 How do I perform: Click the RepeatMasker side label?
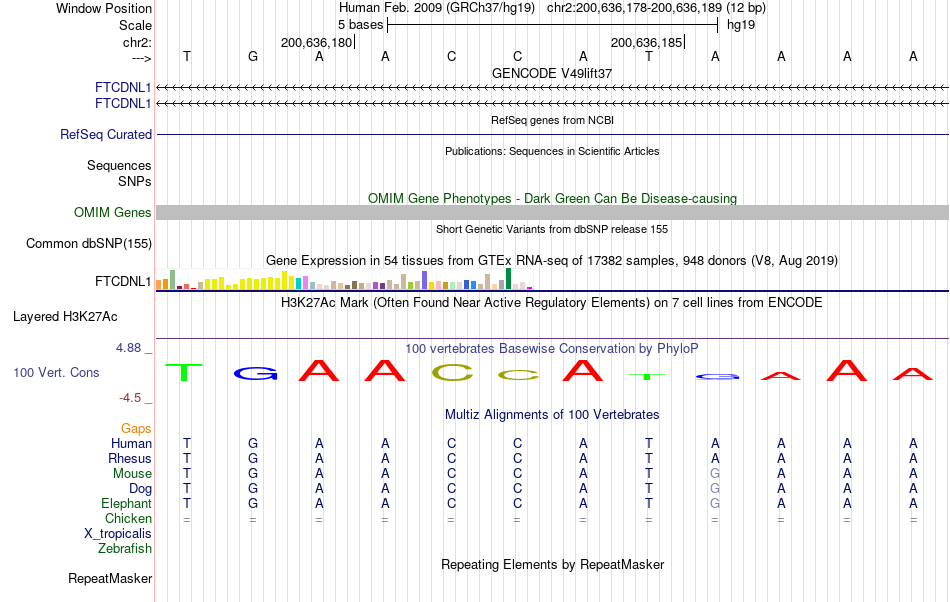click(110, 578)
